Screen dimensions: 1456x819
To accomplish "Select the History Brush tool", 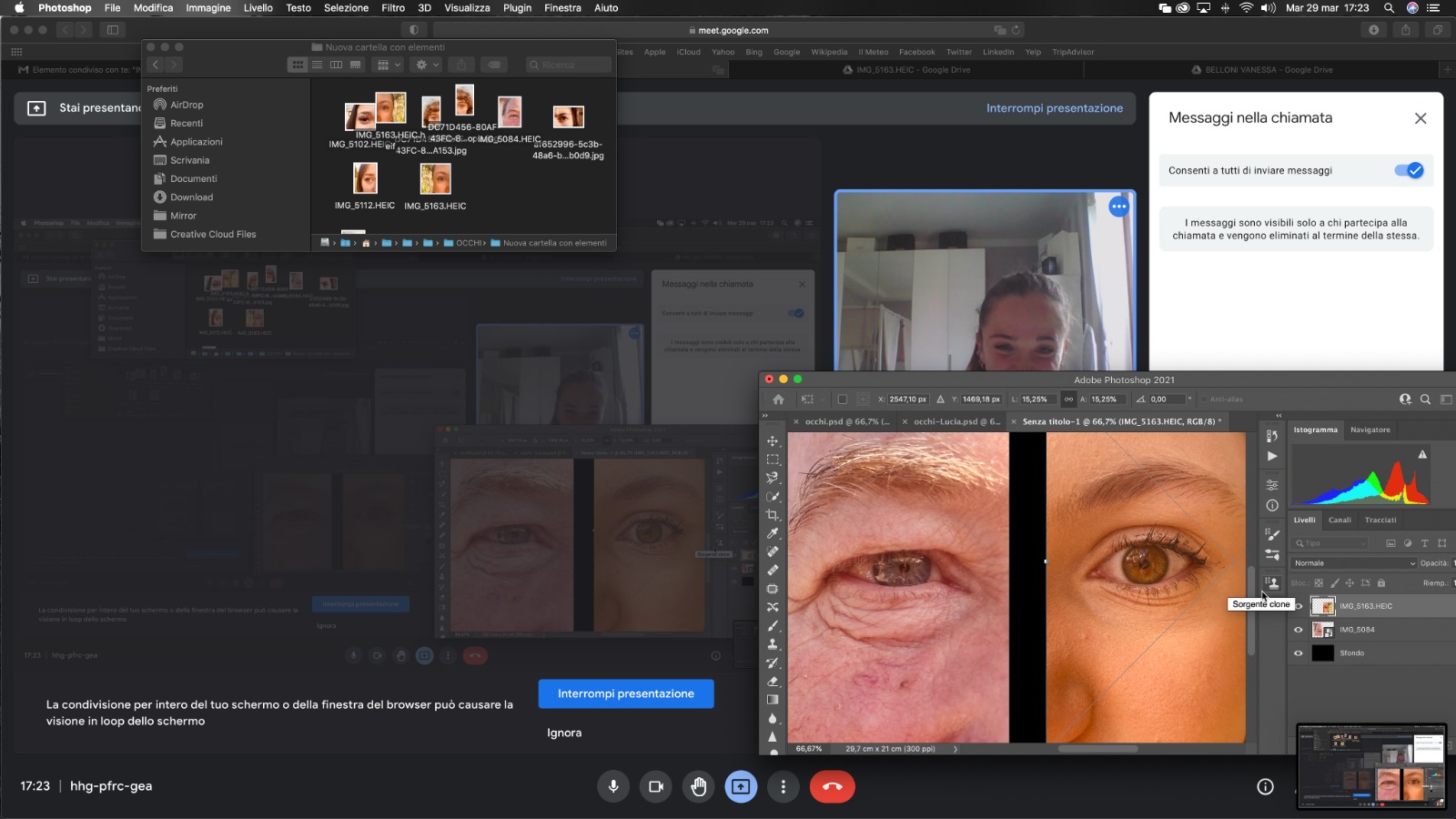I will pos(773,662).
